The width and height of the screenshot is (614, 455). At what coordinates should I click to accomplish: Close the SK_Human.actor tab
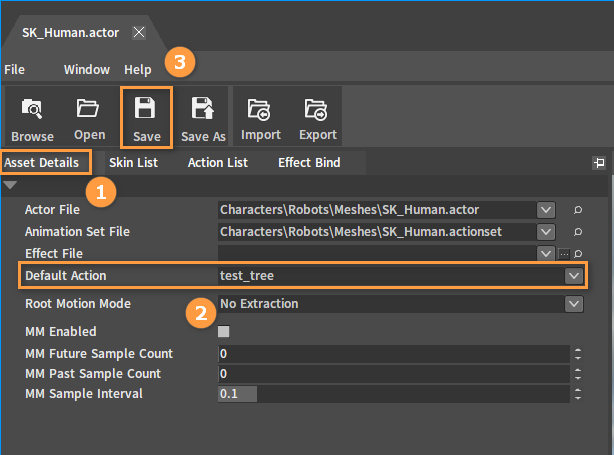point(139,32)
